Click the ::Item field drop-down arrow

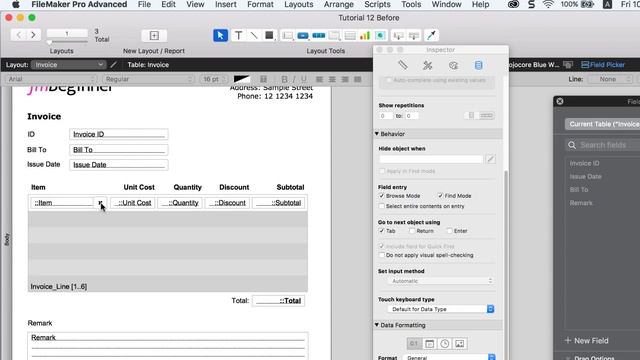click(100, 203)
